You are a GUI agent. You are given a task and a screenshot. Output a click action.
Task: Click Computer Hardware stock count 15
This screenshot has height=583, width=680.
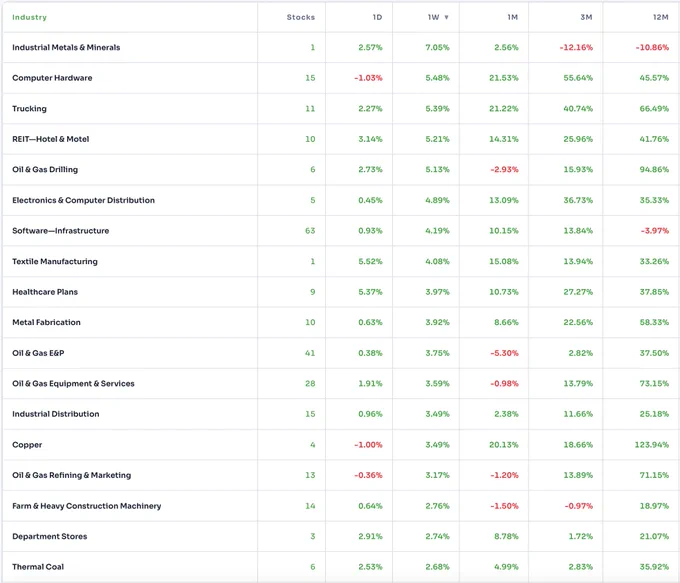(x=310, y=78)
